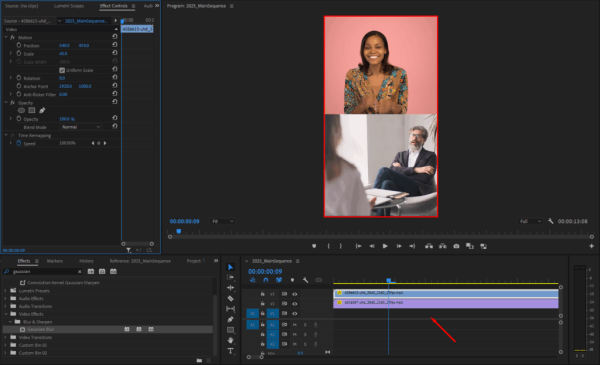Image resolution: width=600 pixels, height=365 pixels.
Task: Step back one frame
Action: 372,246
